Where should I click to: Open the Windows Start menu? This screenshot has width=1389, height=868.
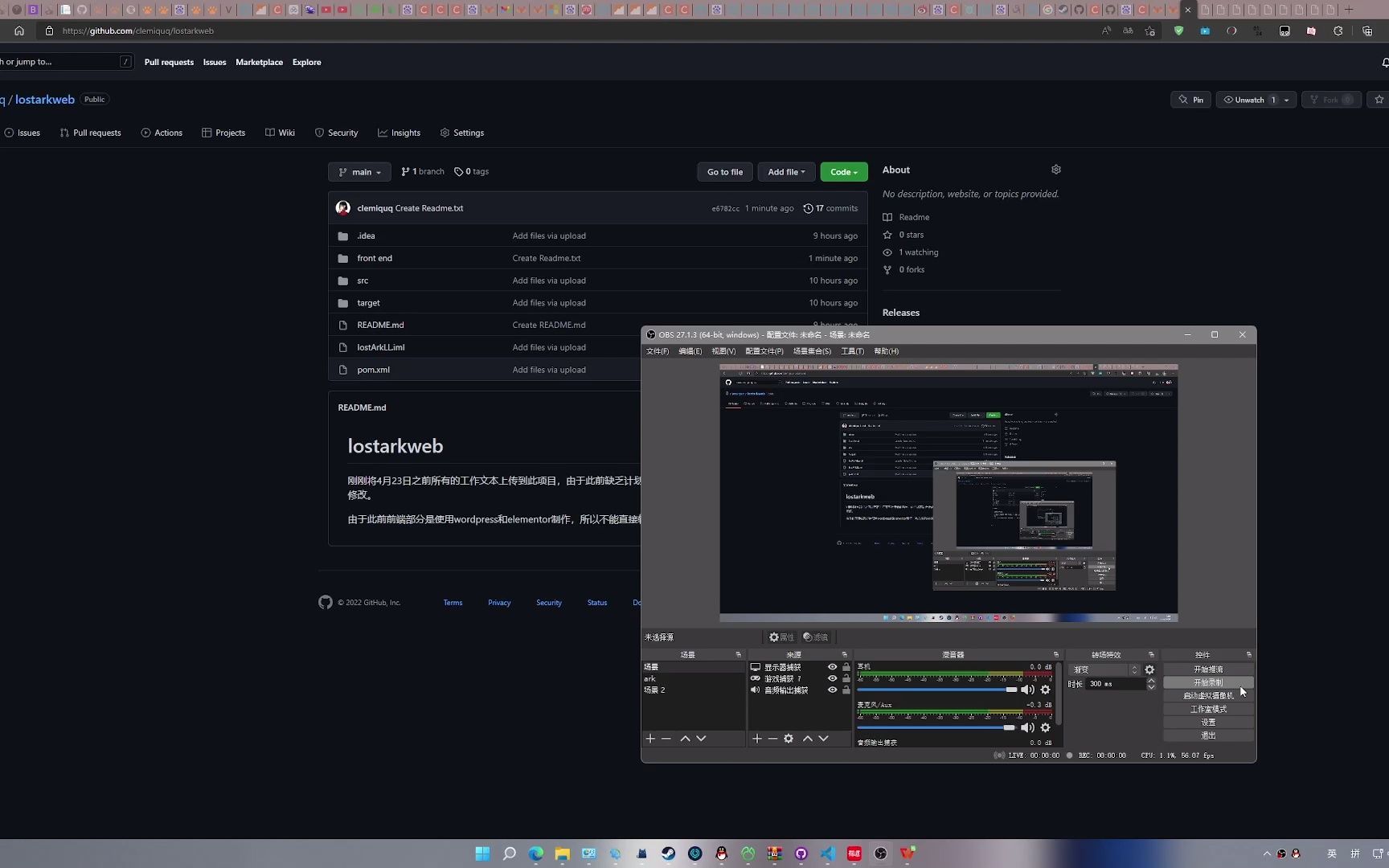(x=482, y=854)
